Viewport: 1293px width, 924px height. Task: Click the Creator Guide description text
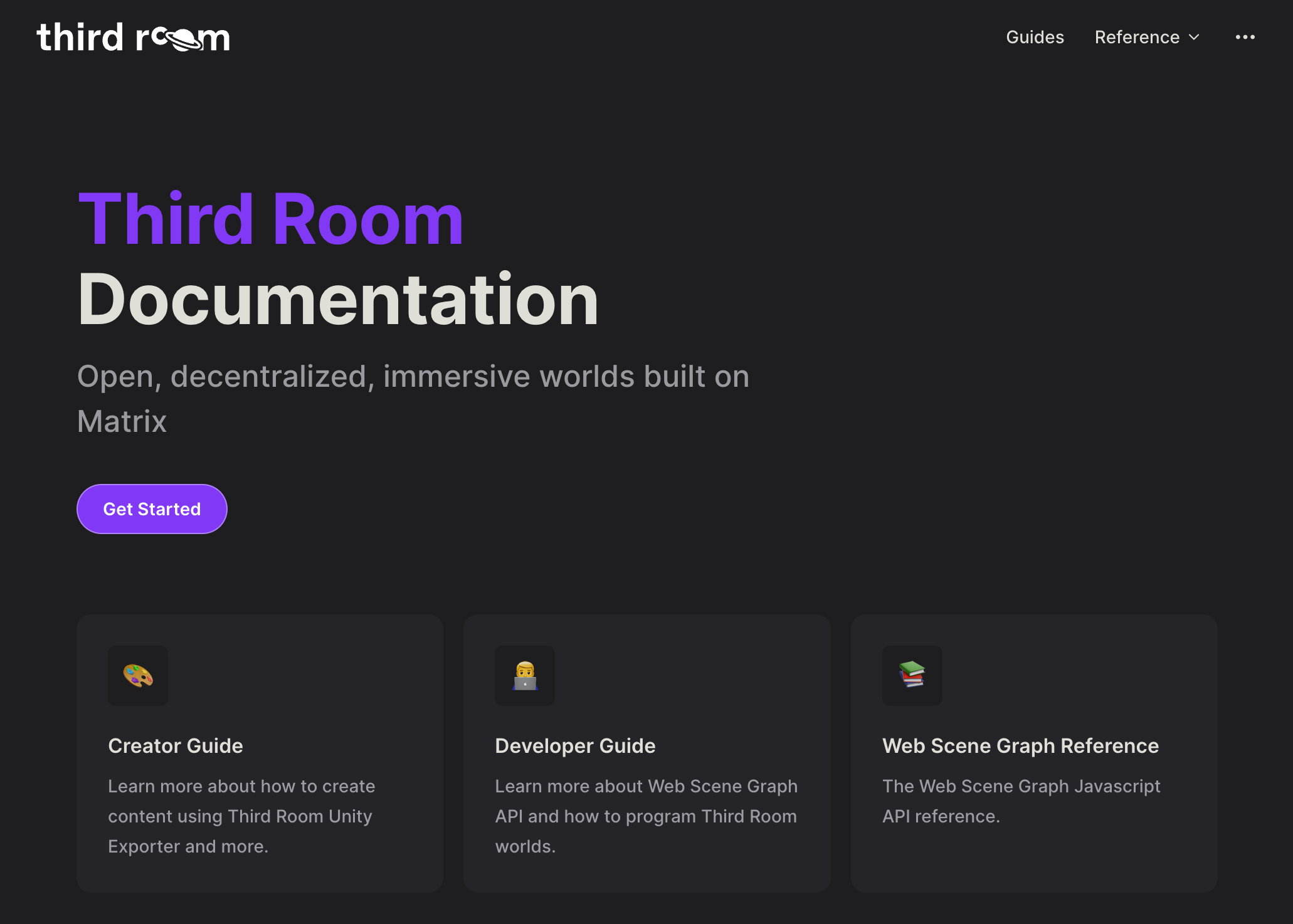point(241,816)
